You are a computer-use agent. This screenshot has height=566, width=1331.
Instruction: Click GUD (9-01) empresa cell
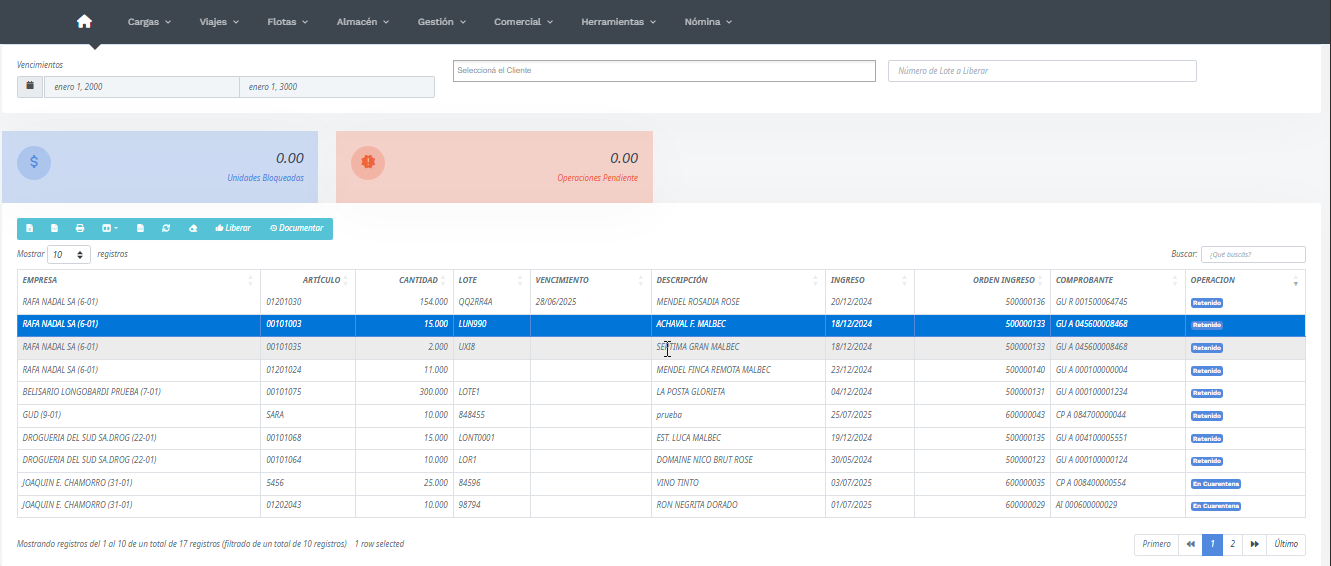pyautogui.click(x=138, y=415)
